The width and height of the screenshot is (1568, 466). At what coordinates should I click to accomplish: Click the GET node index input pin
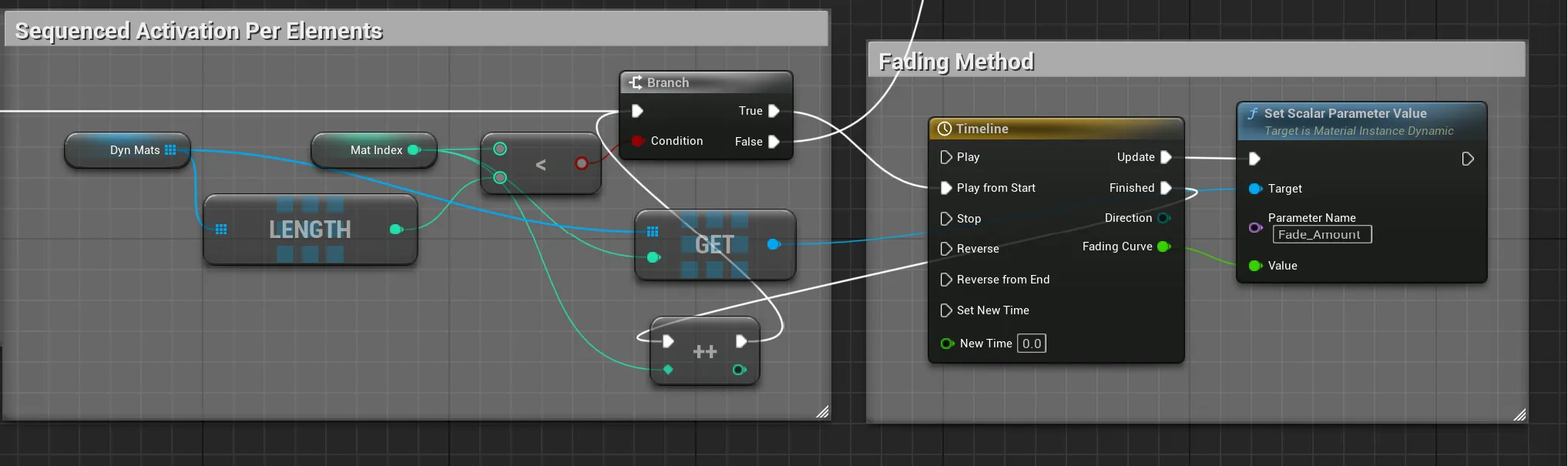pos(653,257)
